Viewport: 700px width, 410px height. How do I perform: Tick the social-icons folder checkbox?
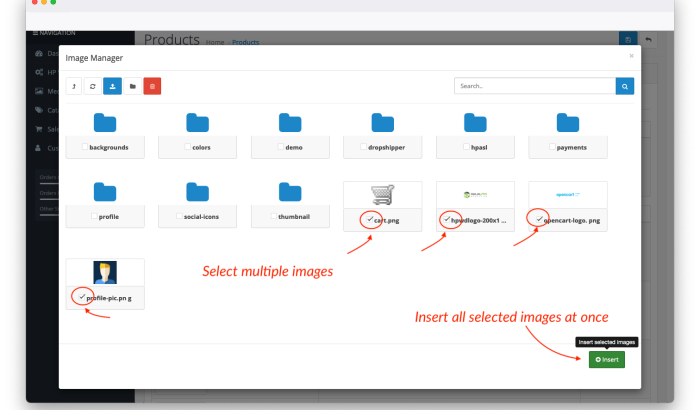click(x=179, y=216)
